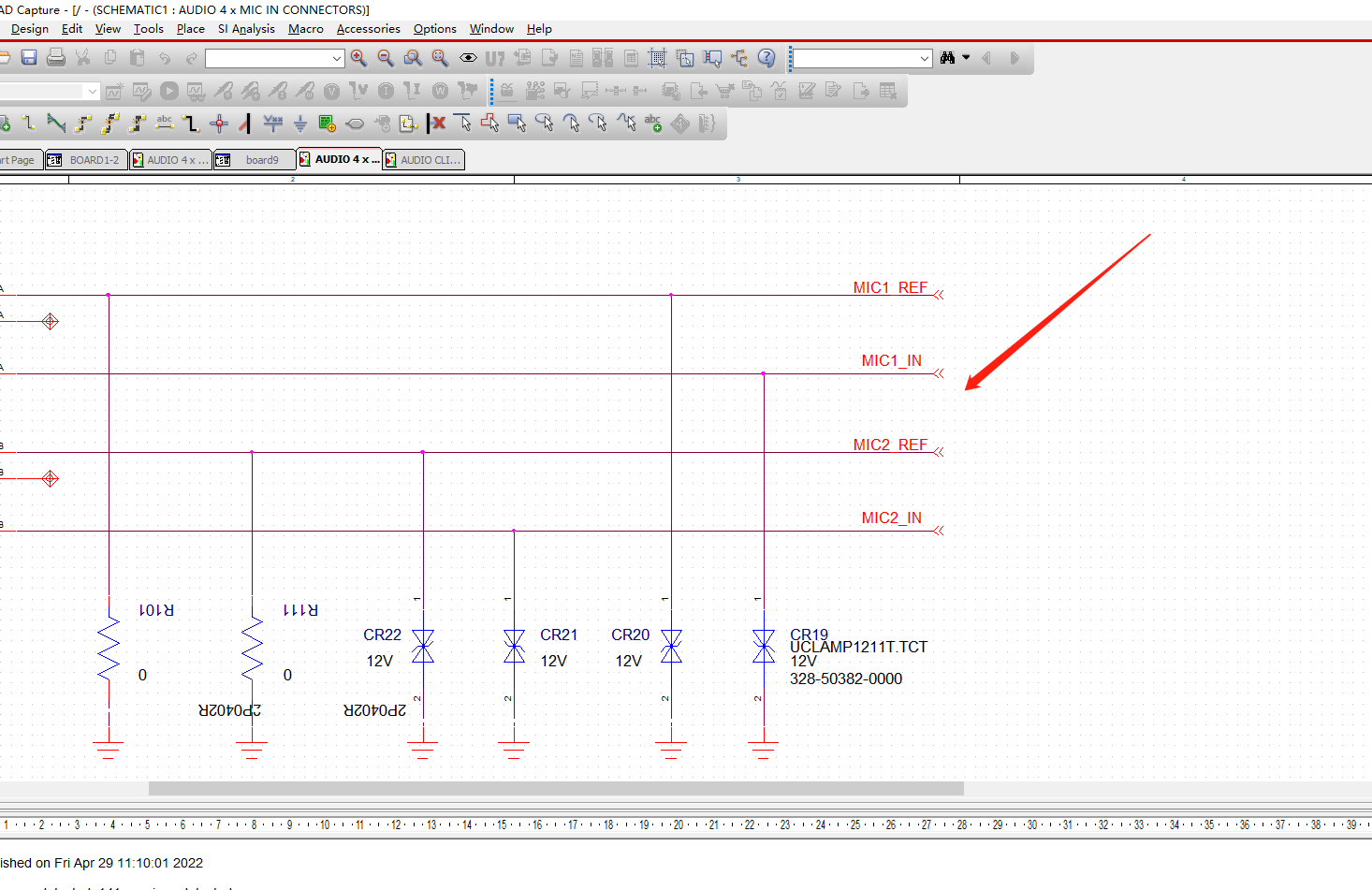Select the Place Arc tool
The image size is (1372, 890).
[572, 124]
